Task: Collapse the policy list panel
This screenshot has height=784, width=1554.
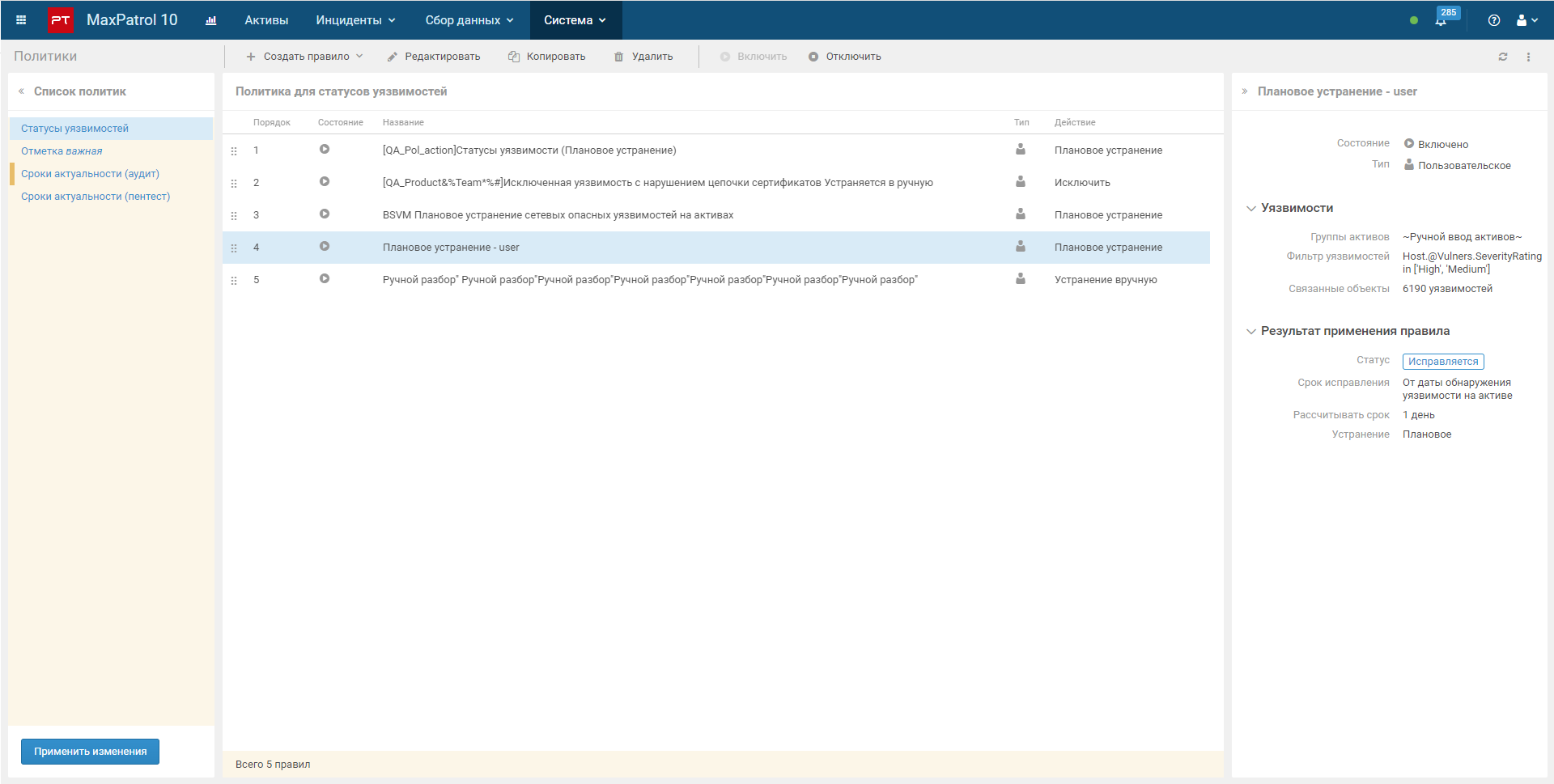Action: [x=21, y=91]
